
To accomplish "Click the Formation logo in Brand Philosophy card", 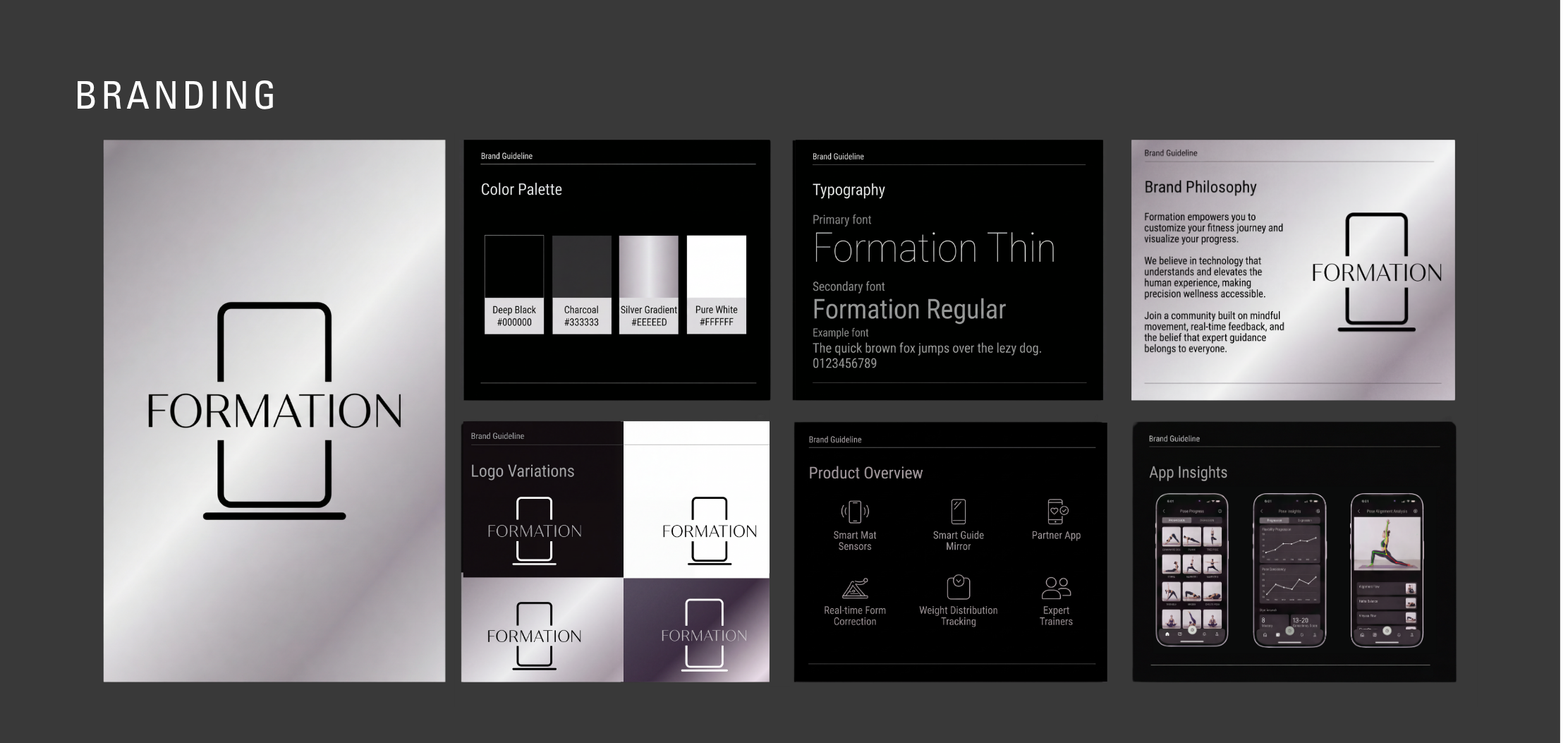I will 1376,272.
